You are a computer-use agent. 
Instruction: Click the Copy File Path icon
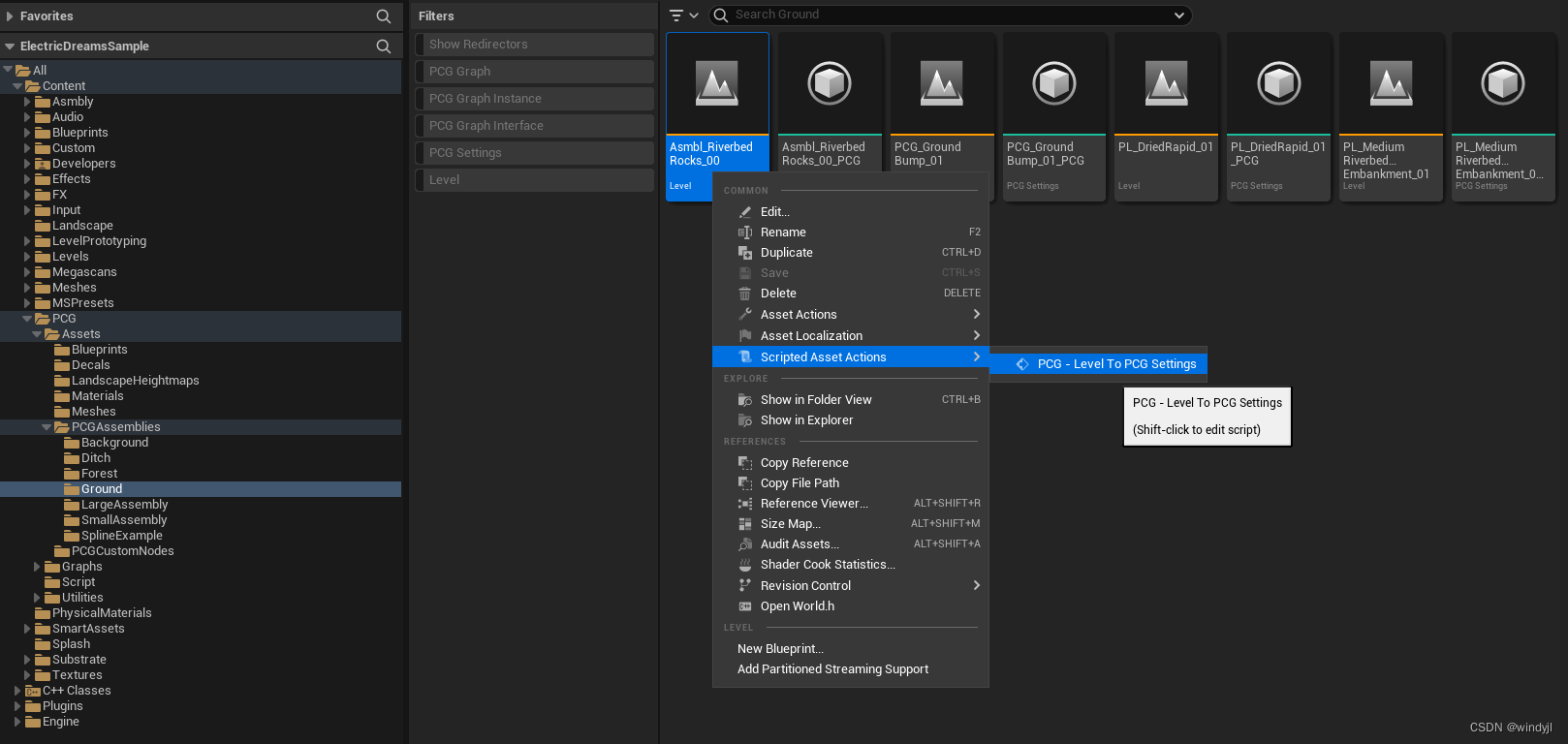pos(745,483)
